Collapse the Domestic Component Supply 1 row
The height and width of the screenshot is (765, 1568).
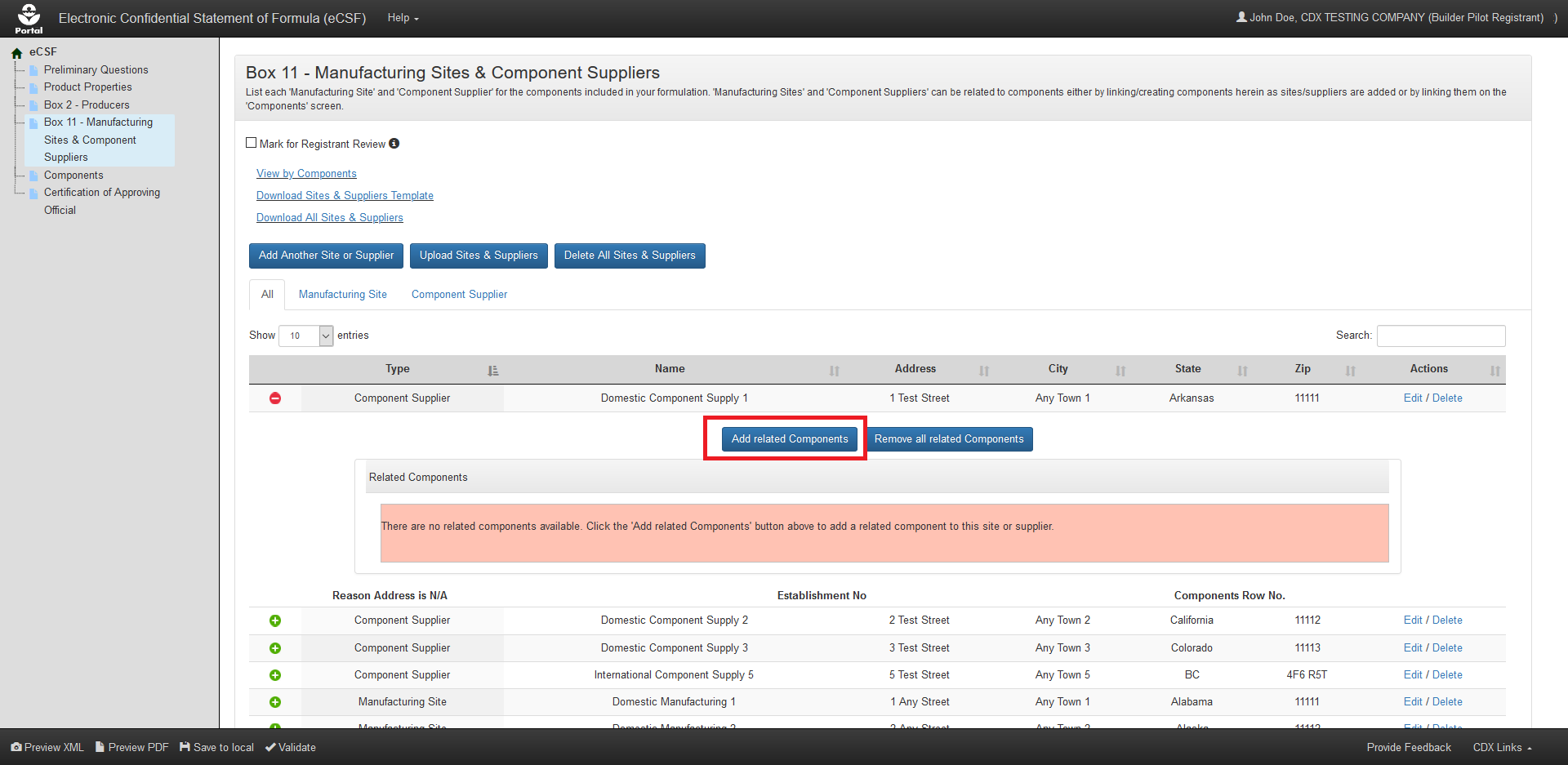275,398
